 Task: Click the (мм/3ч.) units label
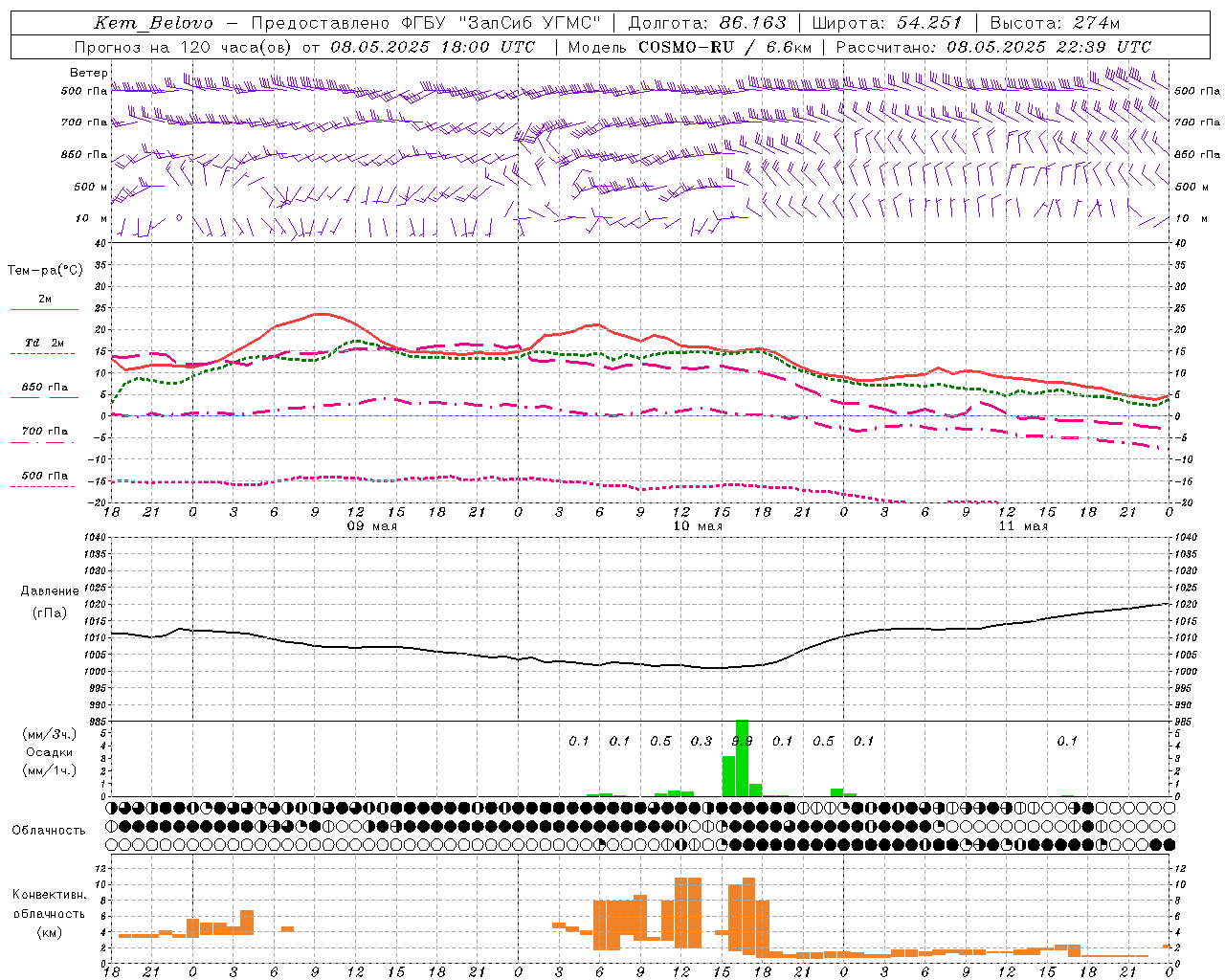[x=50, y=735]
